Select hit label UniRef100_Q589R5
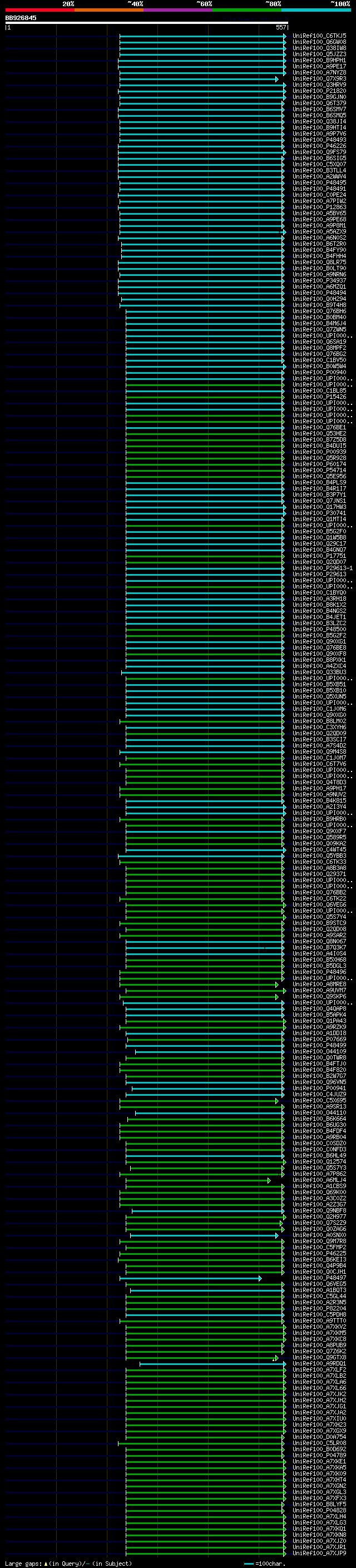 click(x=319, y=837)
